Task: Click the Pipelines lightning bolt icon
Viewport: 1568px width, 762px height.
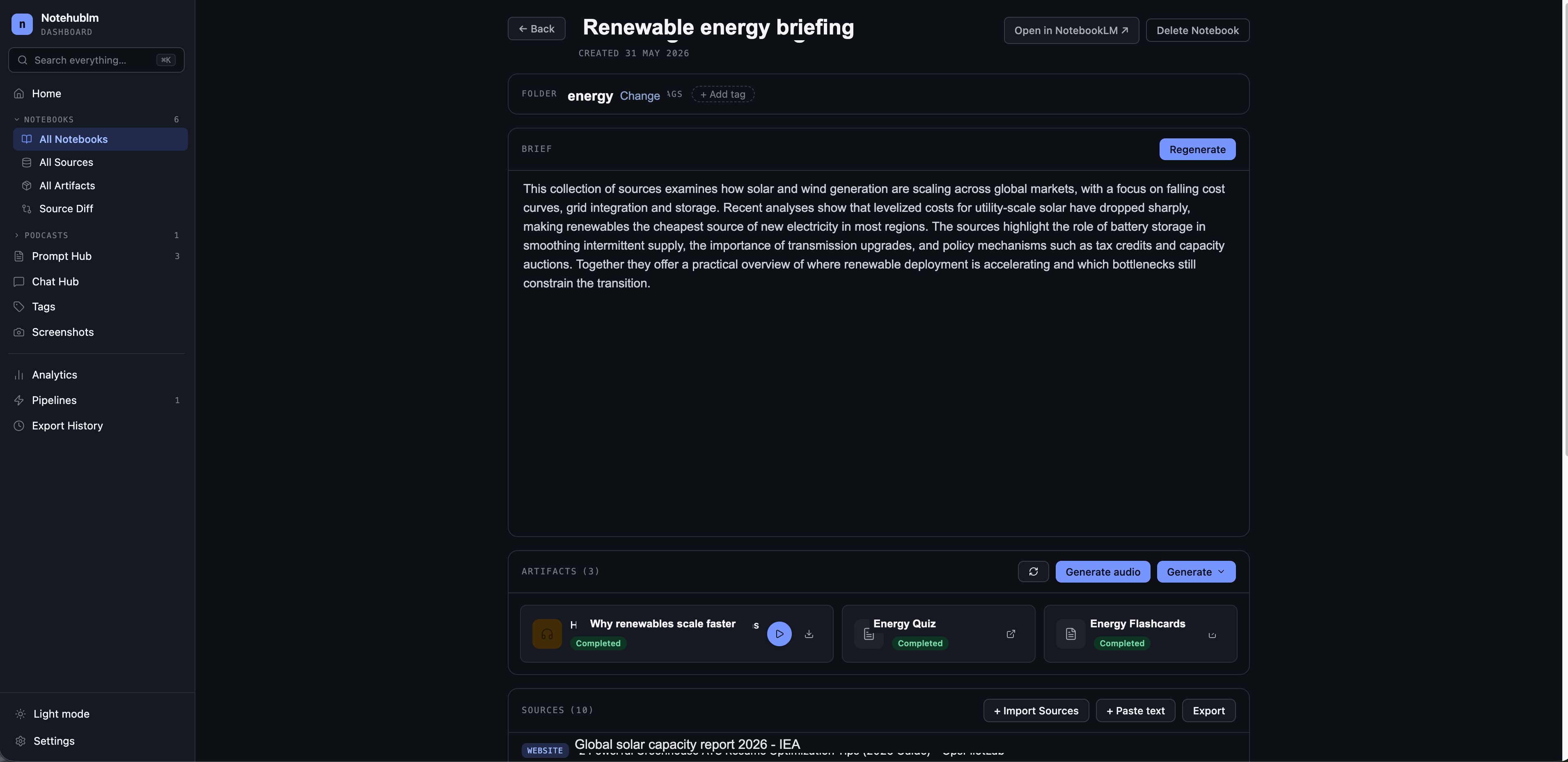Action: 19,400
